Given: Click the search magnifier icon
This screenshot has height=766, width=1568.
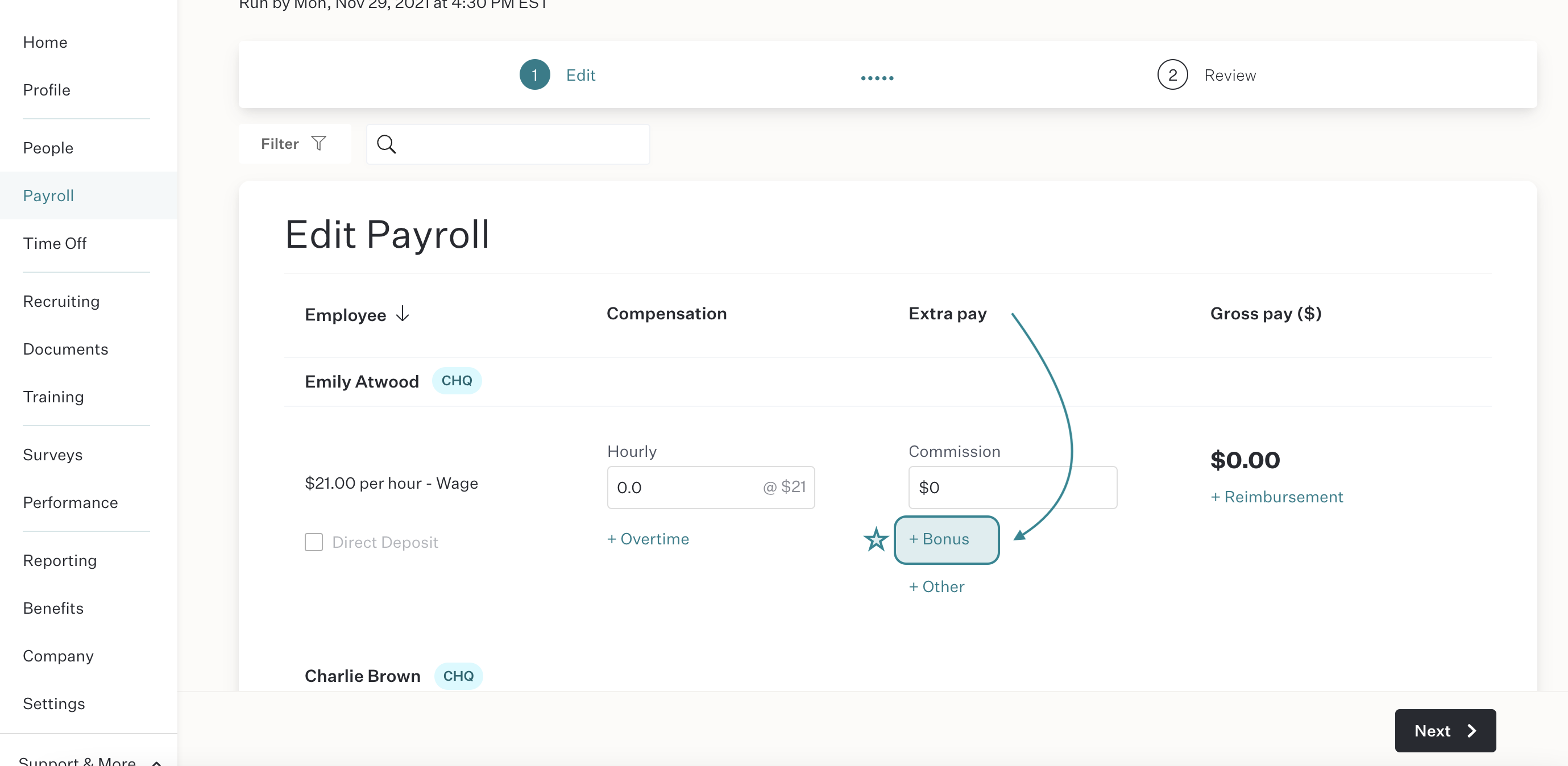Looking at the screenshot, I should [x=386, y=144].
